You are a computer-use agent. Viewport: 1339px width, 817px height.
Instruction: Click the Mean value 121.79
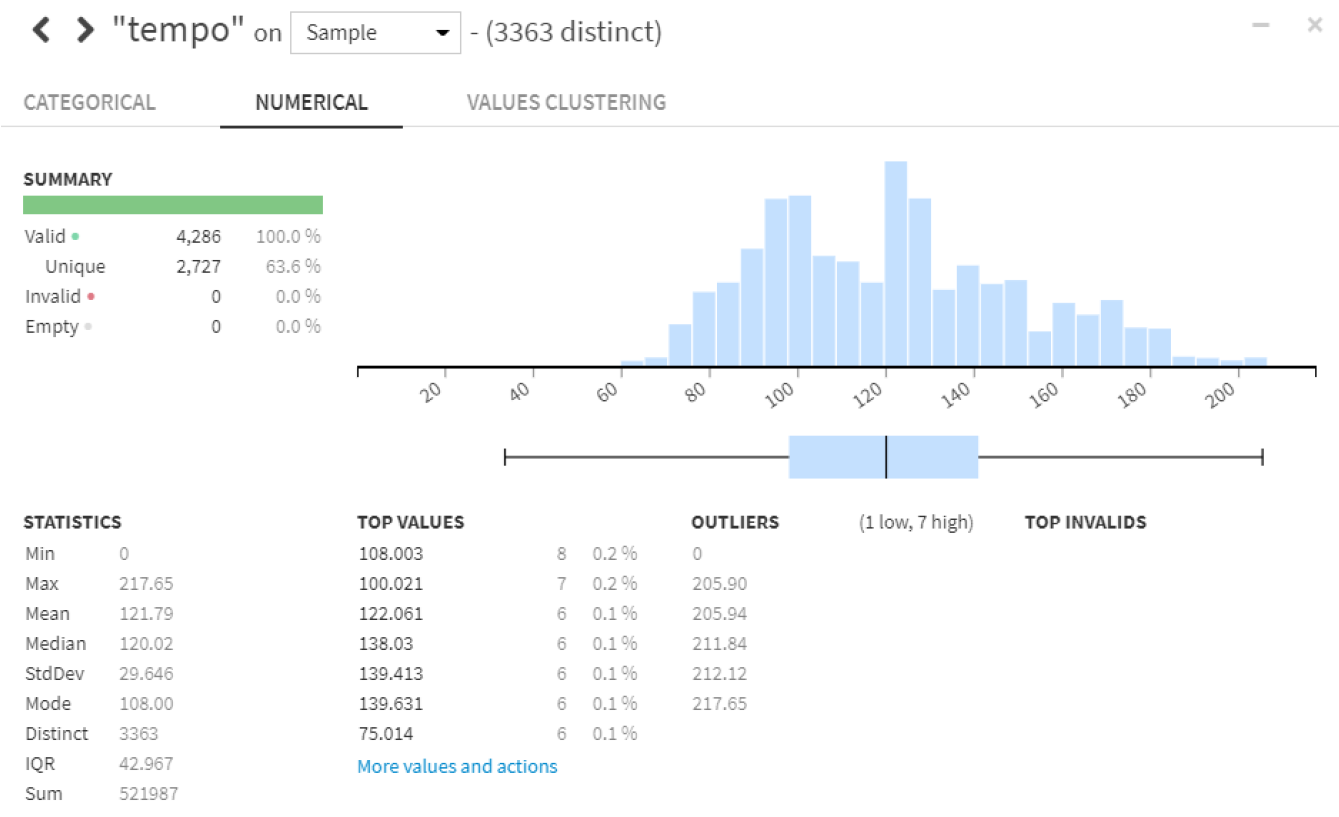tap(146, 614)
